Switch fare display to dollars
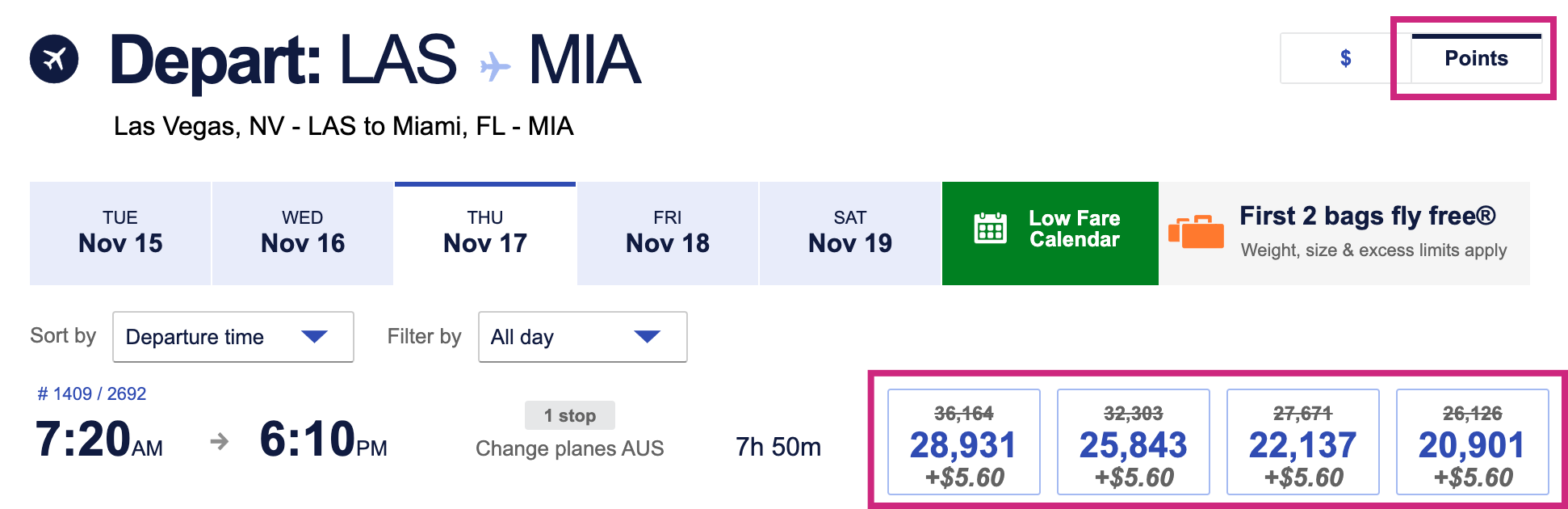Image resolution: width=1568 pixels, height=509 pixels. (1345, 58)
